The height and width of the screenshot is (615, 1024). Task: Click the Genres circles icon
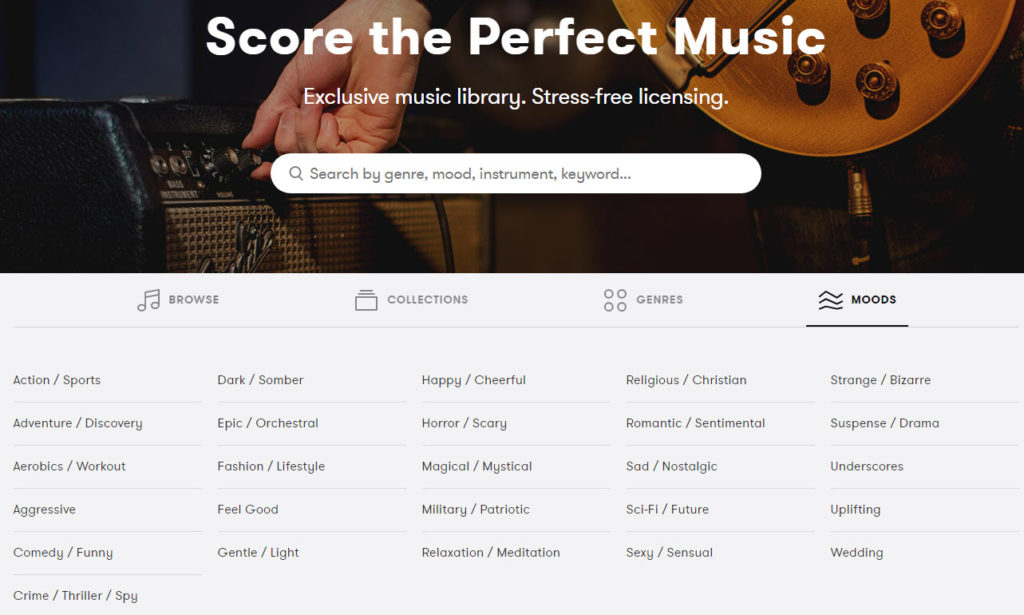pyautogui.click(x=613, y=299)
